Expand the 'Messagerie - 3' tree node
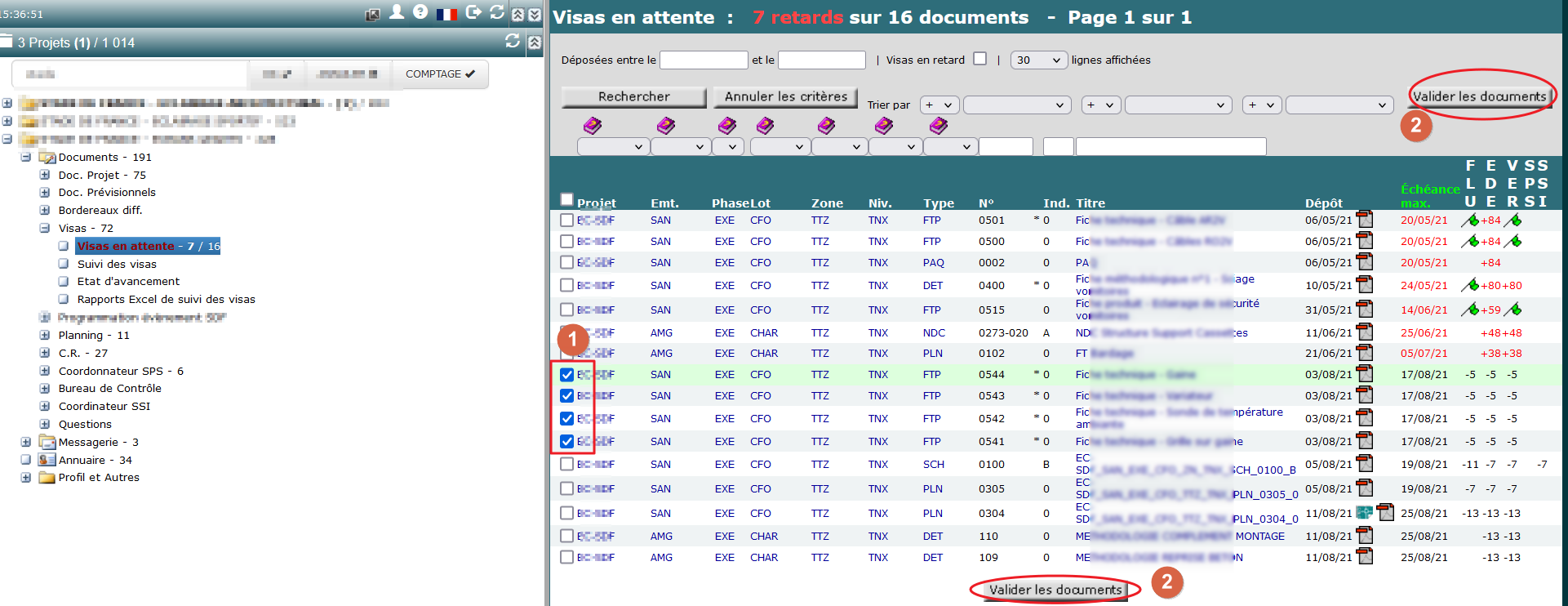This screenshot has height=606, width=1568. click(x=26, y=442)
